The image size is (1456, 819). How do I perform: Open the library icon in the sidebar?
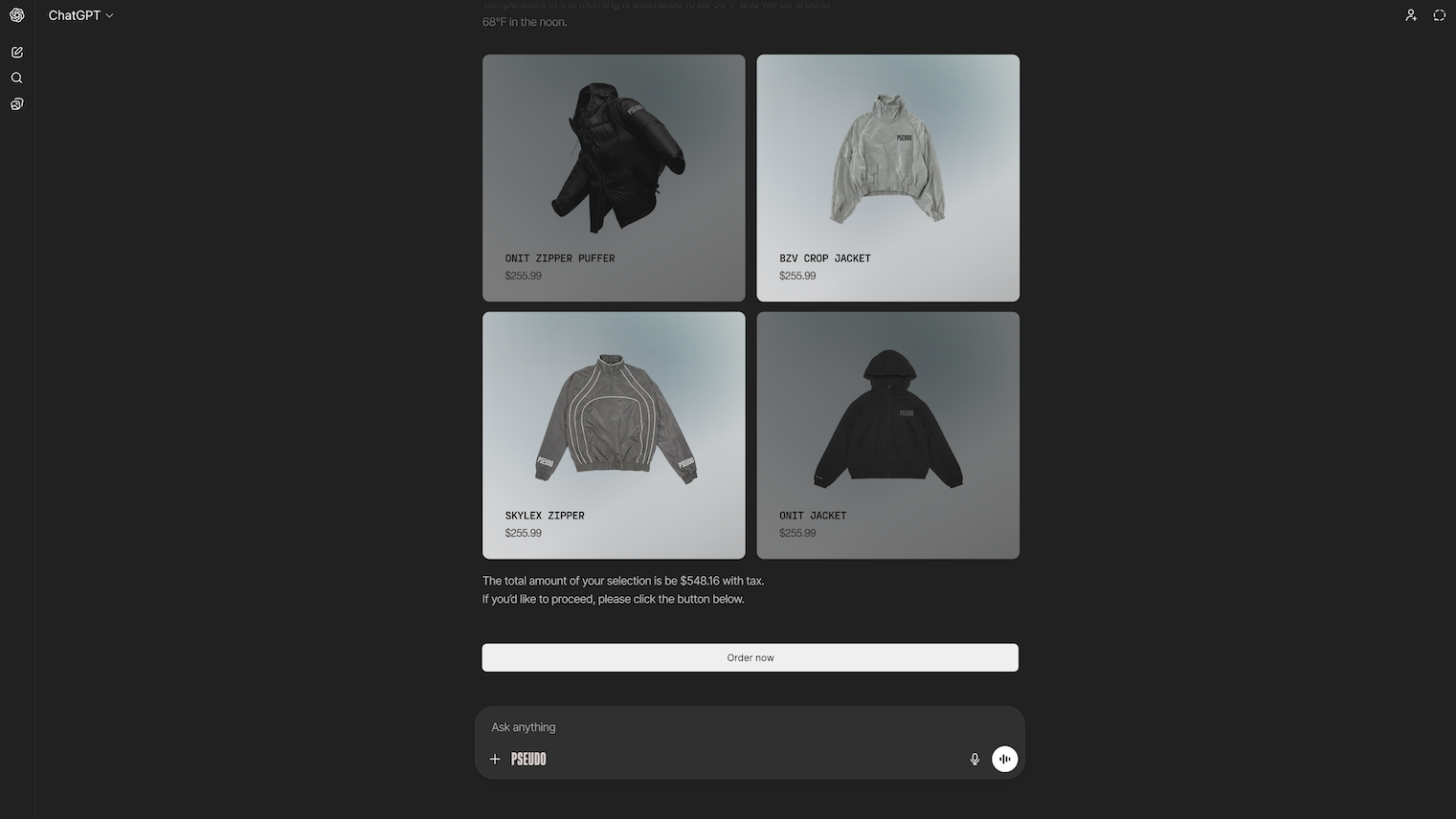click(x=17, y=104)
